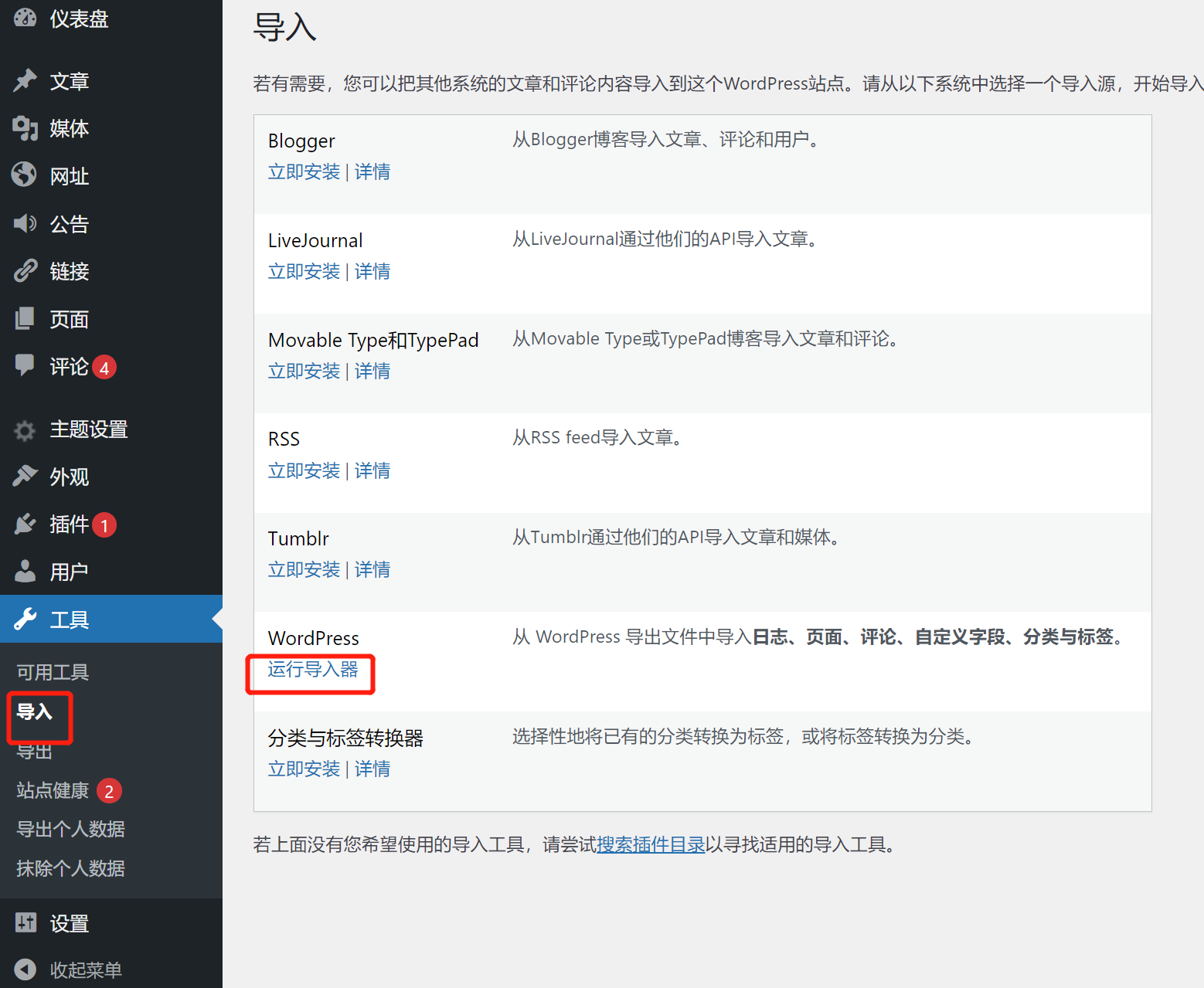Click the pushpin icon beside 文章

(x=25, y=80)
